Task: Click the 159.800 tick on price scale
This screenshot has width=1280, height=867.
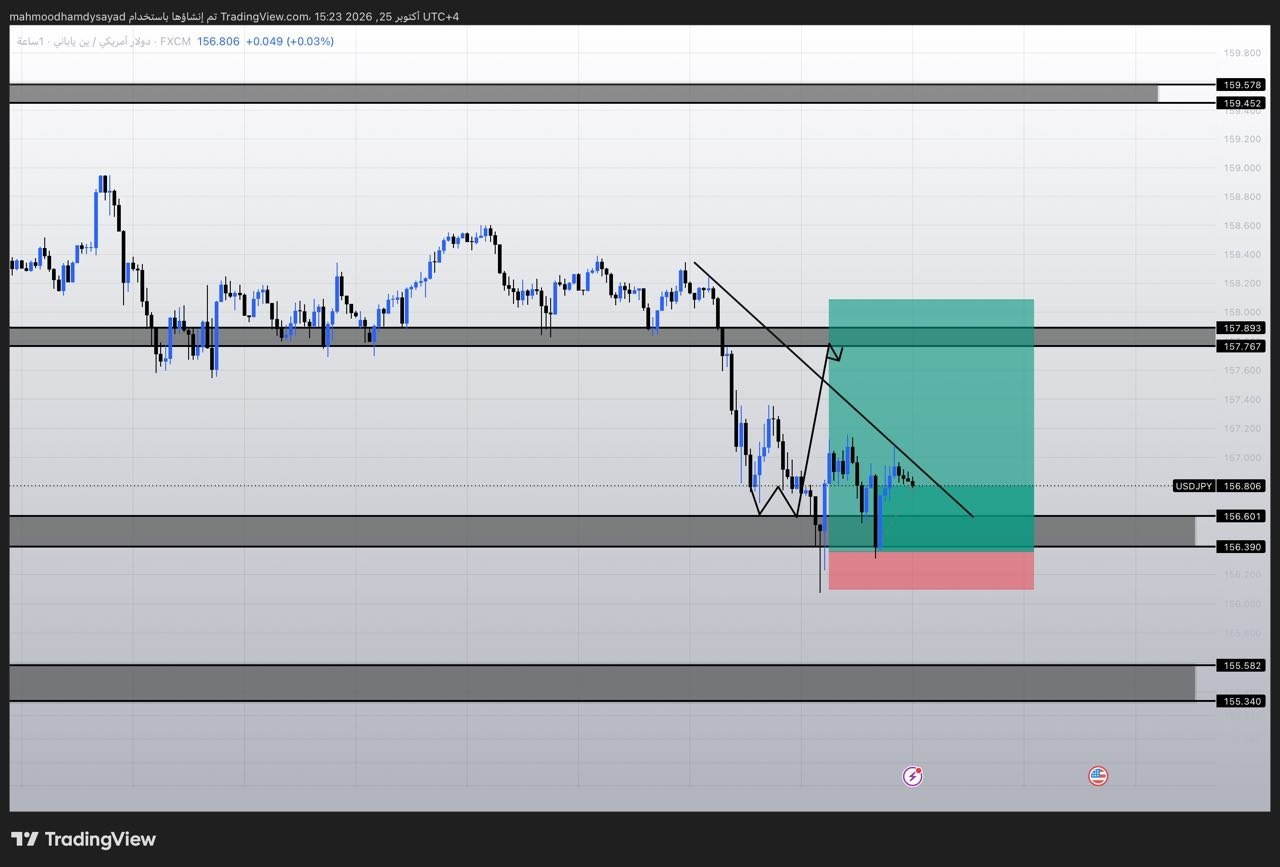Action: point(1242,53)
